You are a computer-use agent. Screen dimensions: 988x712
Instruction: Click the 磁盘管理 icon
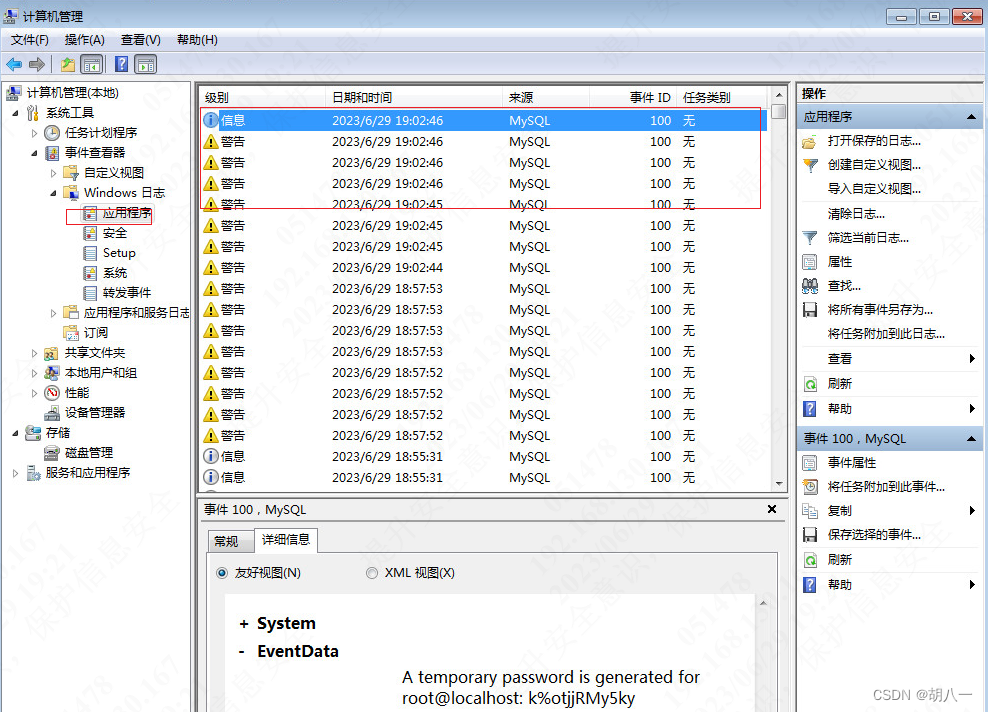point(52,453)
